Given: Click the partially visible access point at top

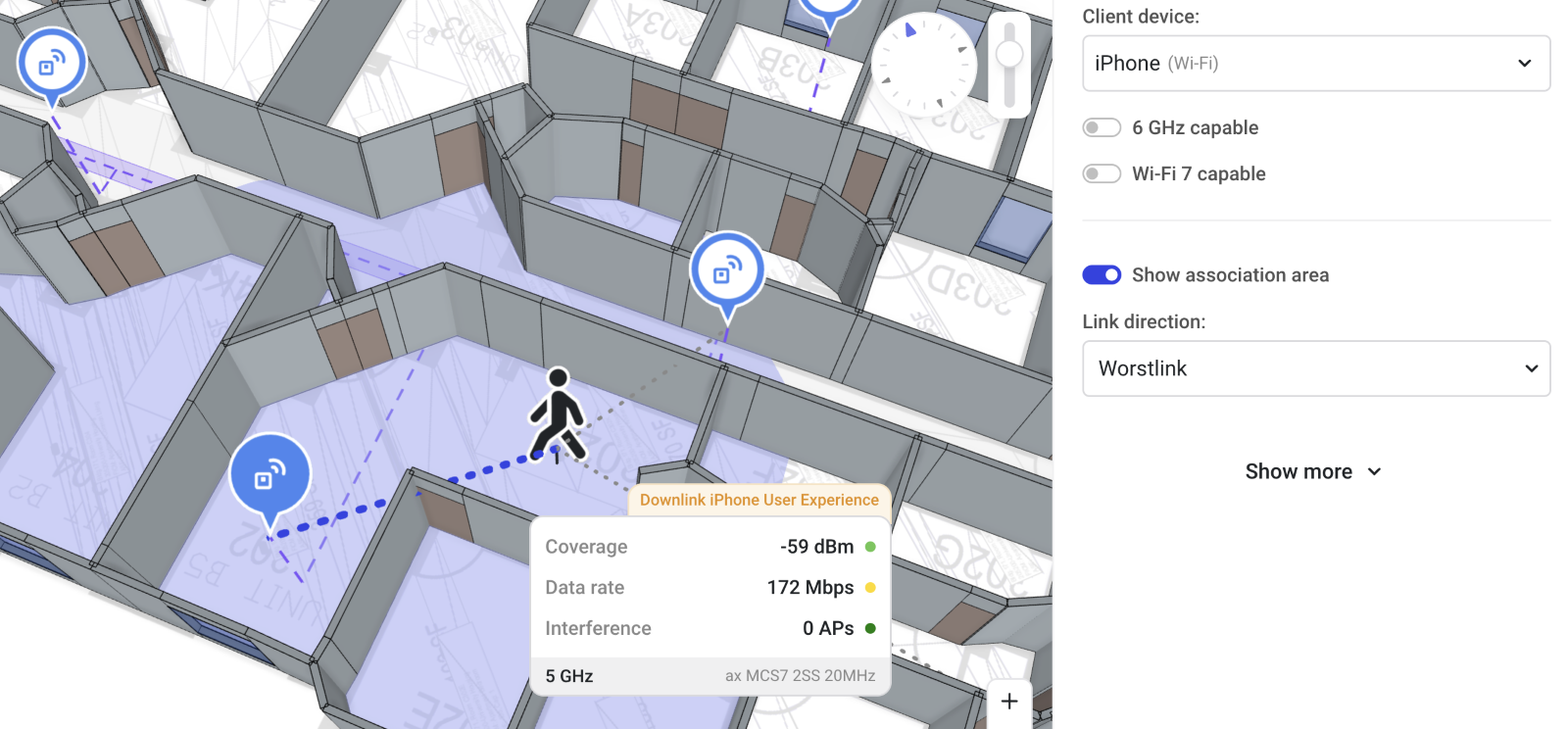Looking at the screenshot, I should pyautogui.click(x=829, y=14).
